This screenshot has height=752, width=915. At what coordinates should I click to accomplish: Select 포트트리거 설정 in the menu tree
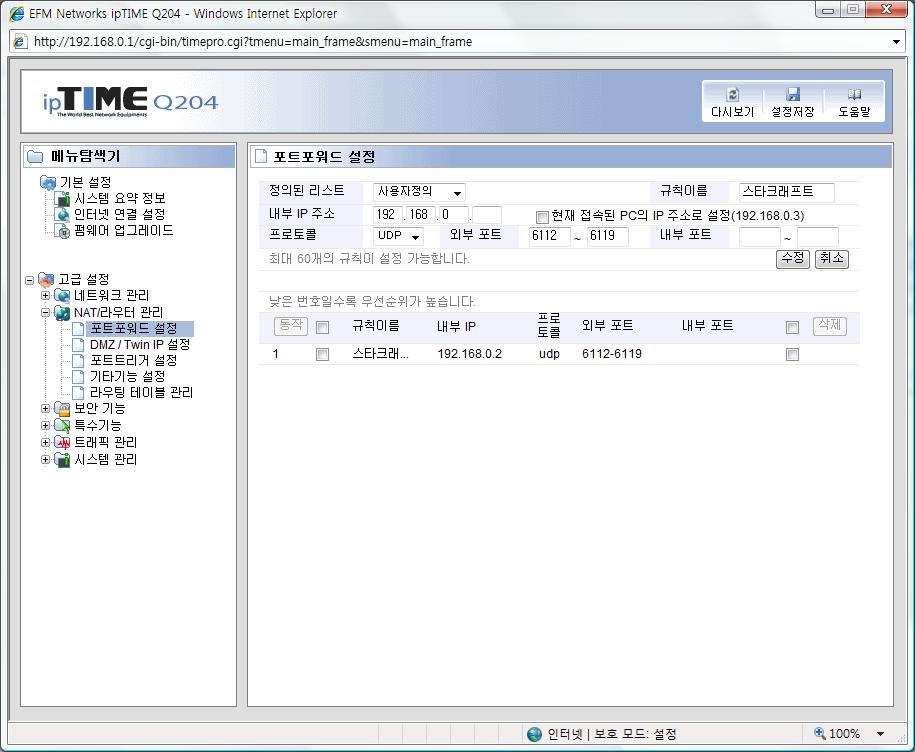tap(133, 361)
